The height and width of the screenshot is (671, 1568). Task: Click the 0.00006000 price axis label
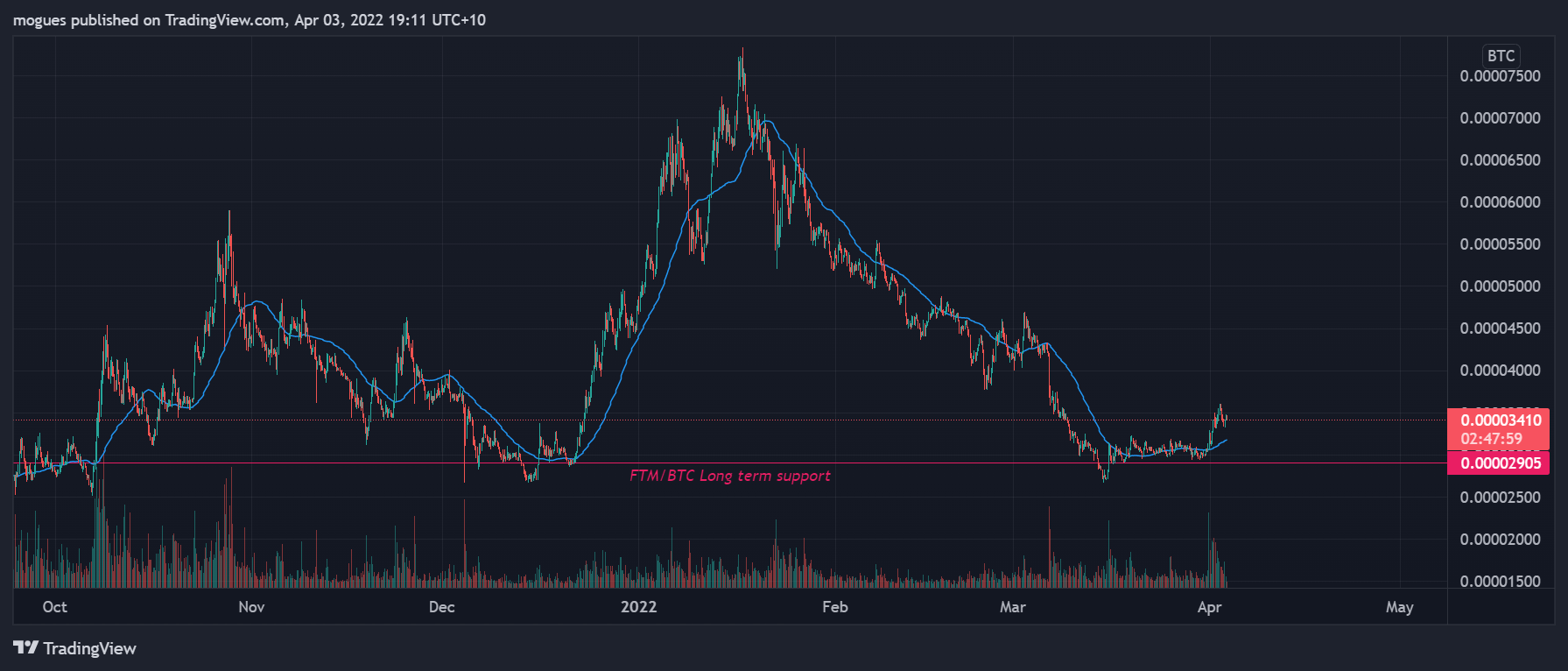(1500, 202)
